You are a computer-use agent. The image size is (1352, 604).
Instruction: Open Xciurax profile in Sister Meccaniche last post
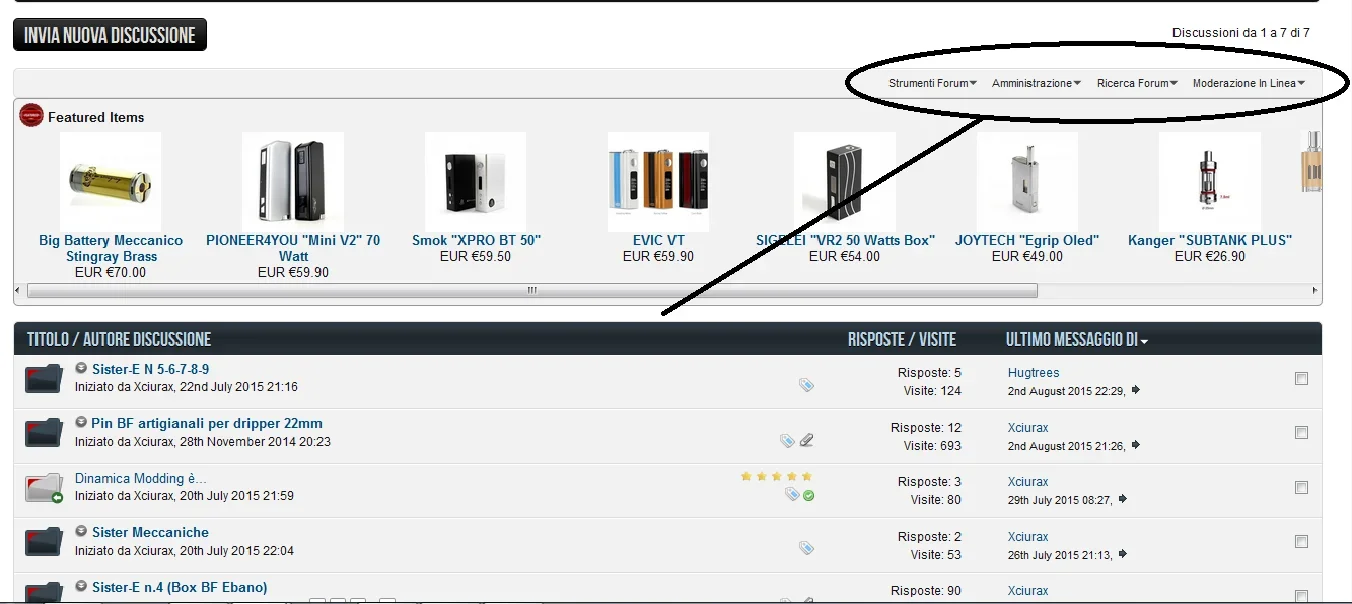click(1028, 537)
